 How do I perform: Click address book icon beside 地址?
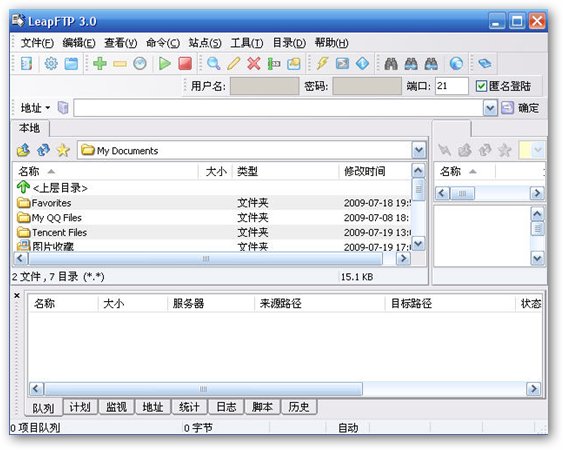pos(63,107)
